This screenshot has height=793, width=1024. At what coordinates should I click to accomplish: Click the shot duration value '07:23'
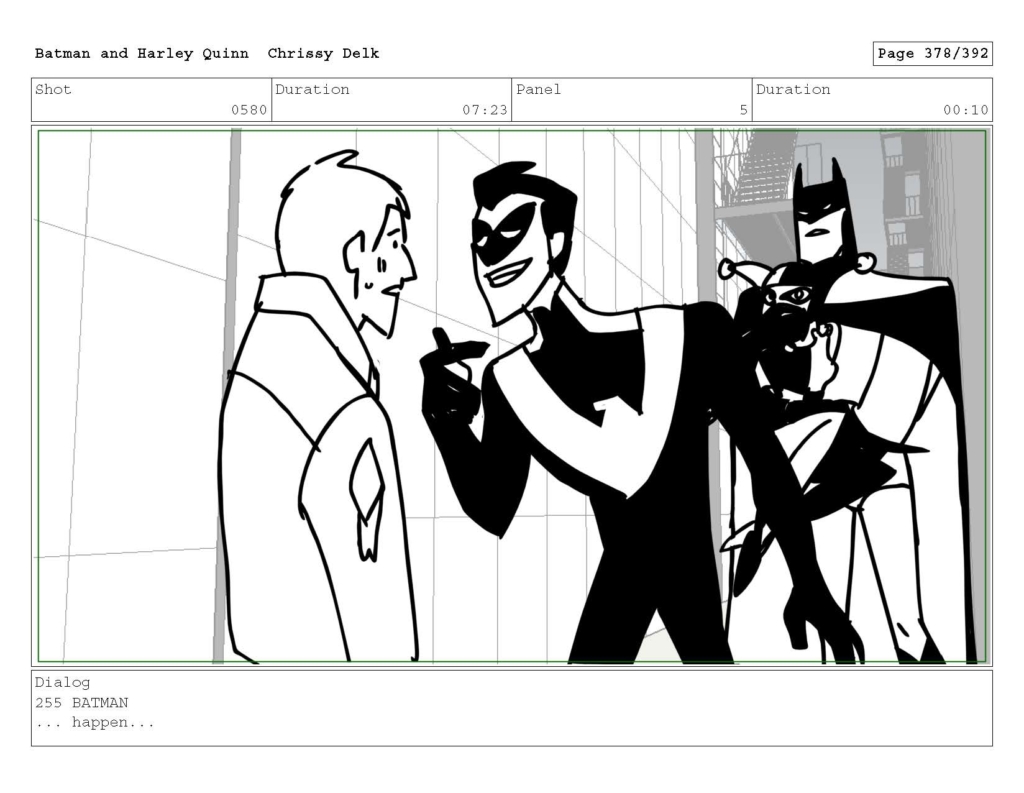(x=485, y=110)
